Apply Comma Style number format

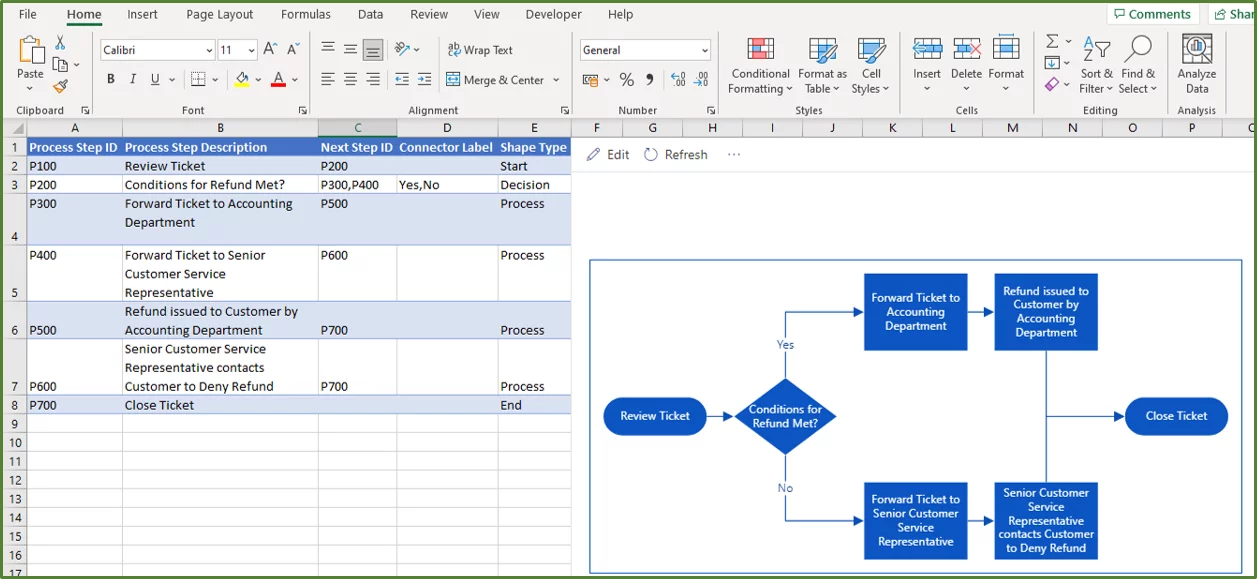tap(650, 80)
